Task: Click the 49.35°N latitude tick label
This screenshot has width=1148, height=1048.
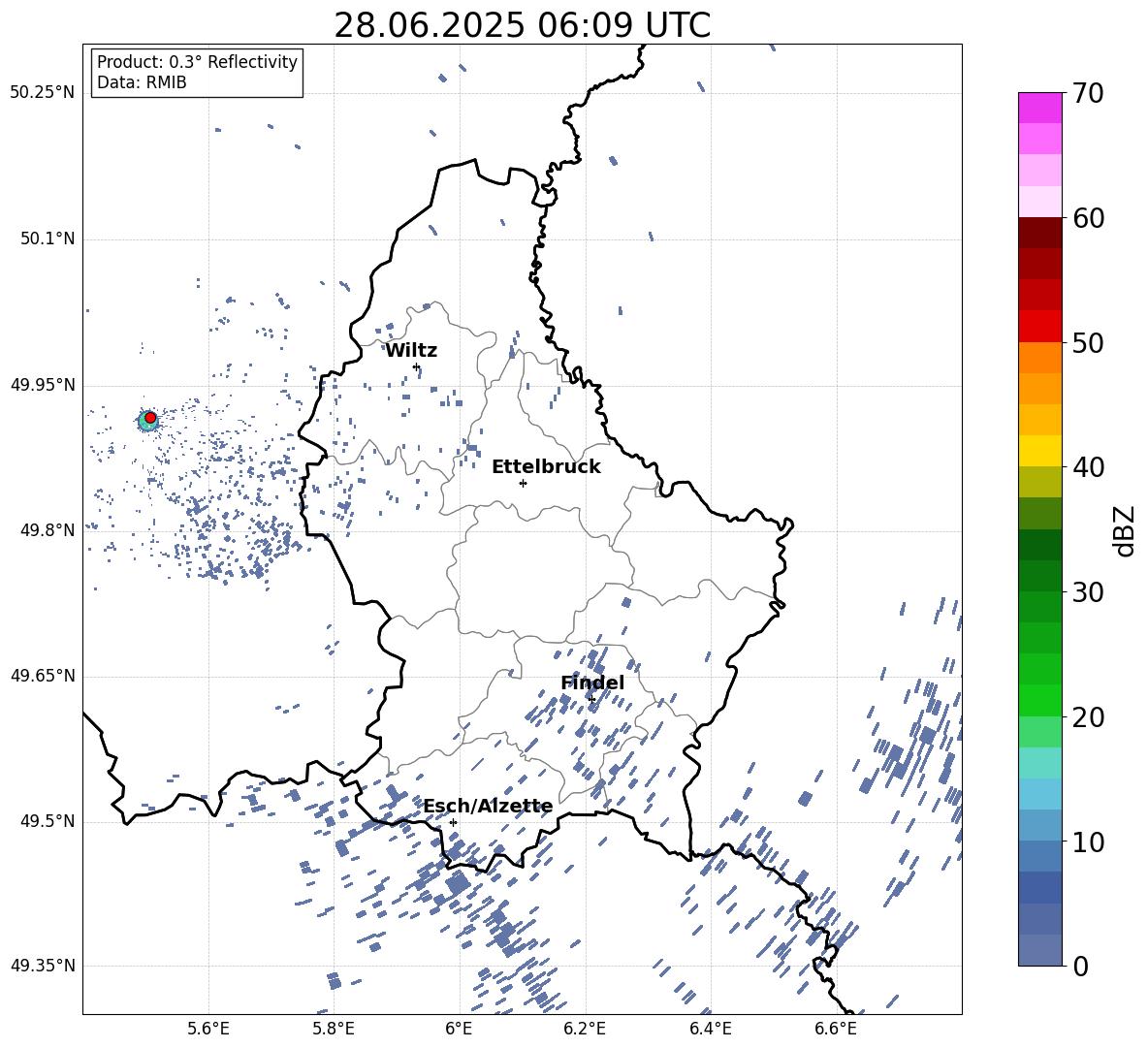Action: point(43,966)
